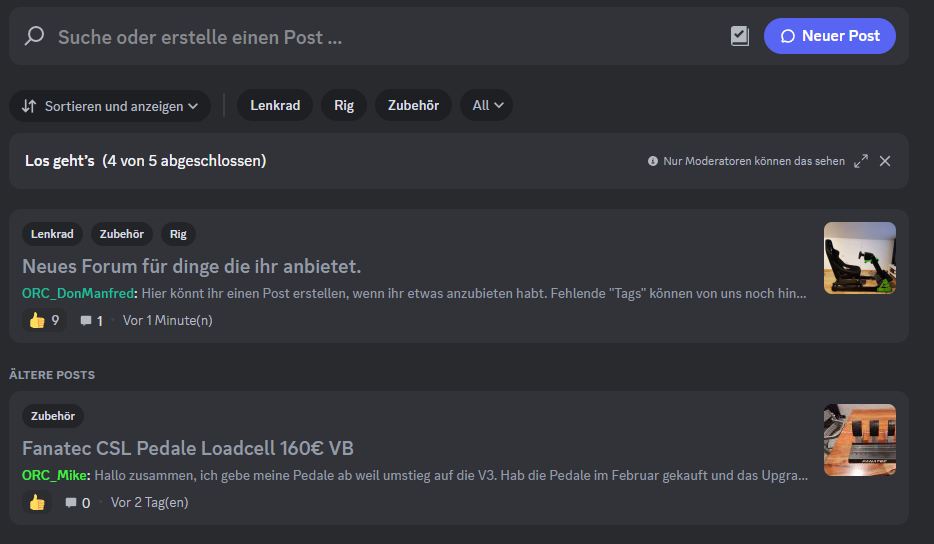Open the Neues Forum für dinge post
The height and width of the screenshot is (544, 934).
pos(191,266)
